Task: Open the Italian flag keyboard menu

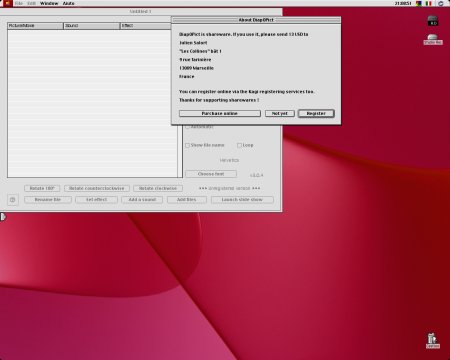Action: (x=428, y=3)
